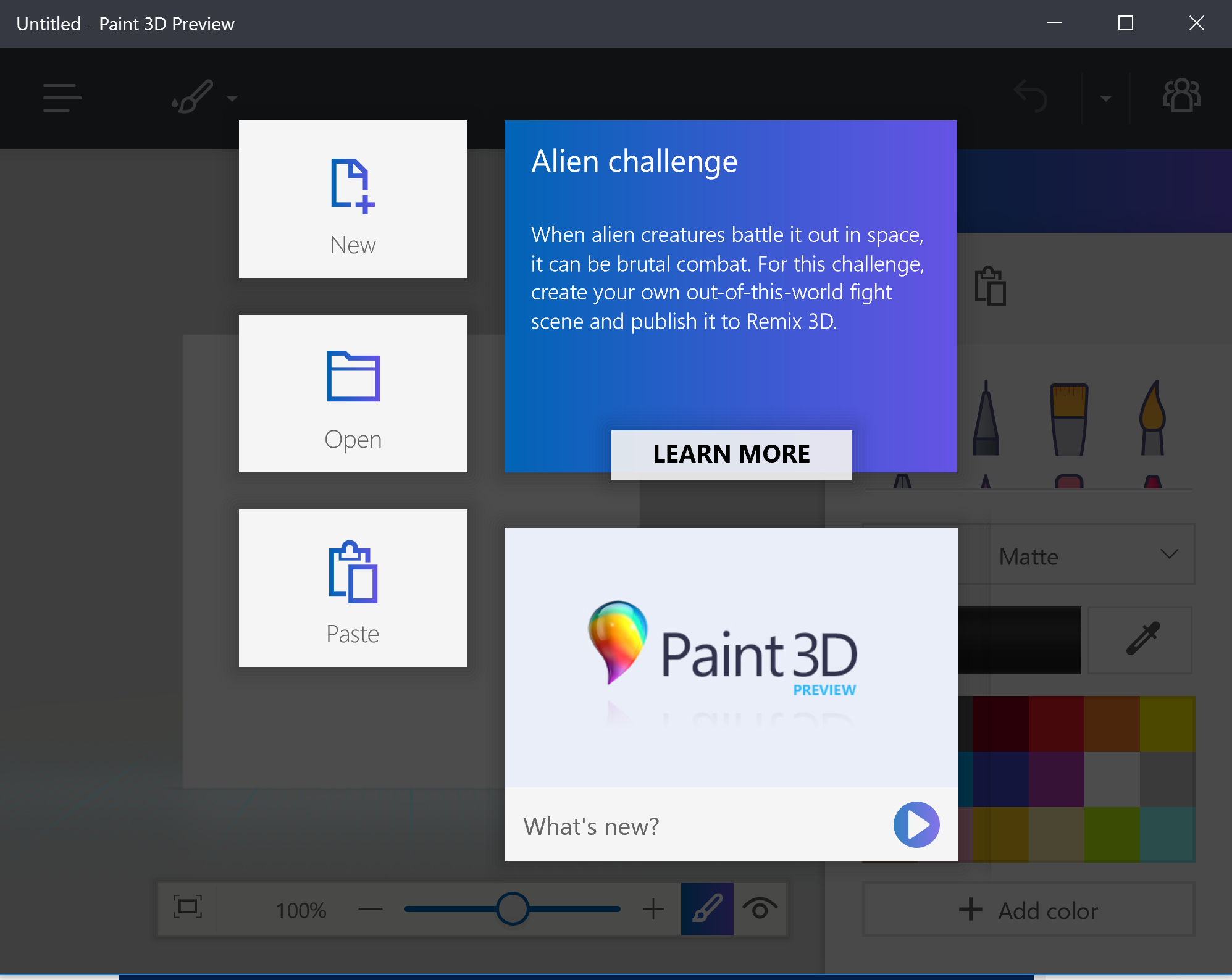Viewport: 1232px width, 980px height.
Task: Toggle the eye visibility icon
Action: point(759,908)
